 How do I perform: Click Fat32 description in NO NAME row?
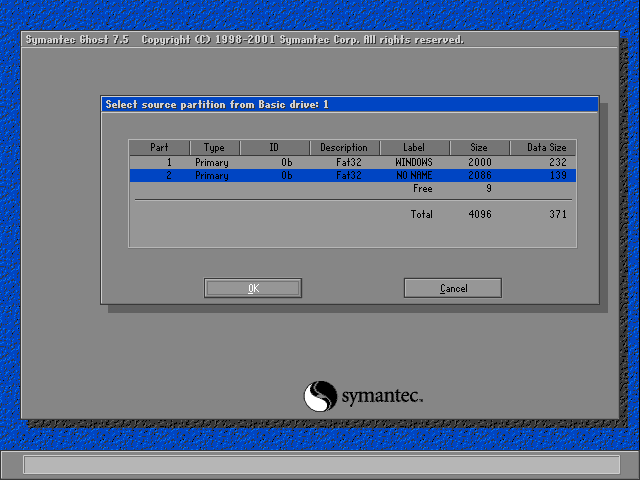[x=349, y=176]
